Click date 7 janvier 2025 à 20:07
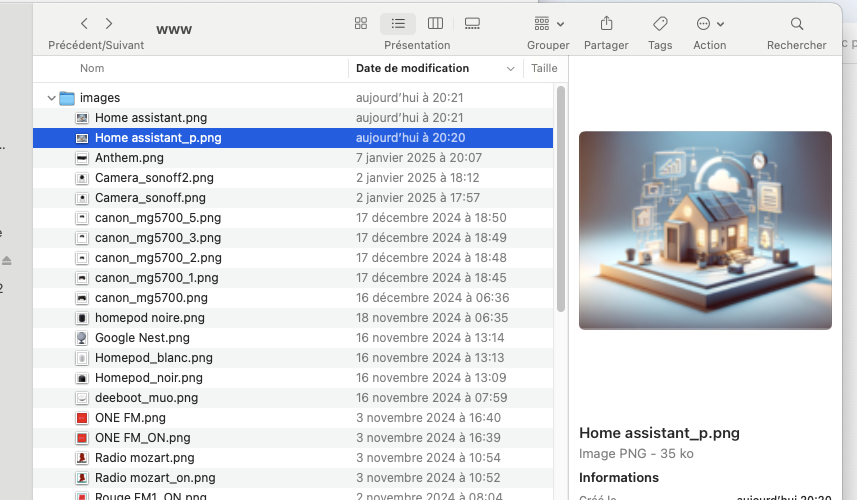This screenshot has width=857, height=500. [419, 158]
